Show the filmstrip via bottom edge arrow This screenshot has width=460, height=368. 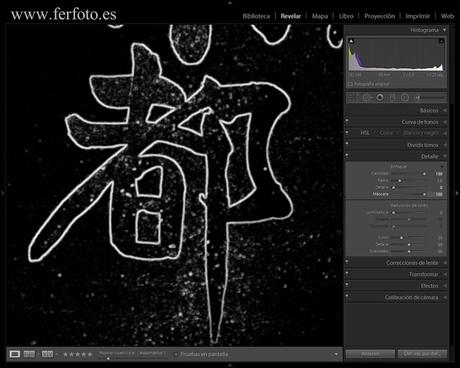click(x=230, y=365)
